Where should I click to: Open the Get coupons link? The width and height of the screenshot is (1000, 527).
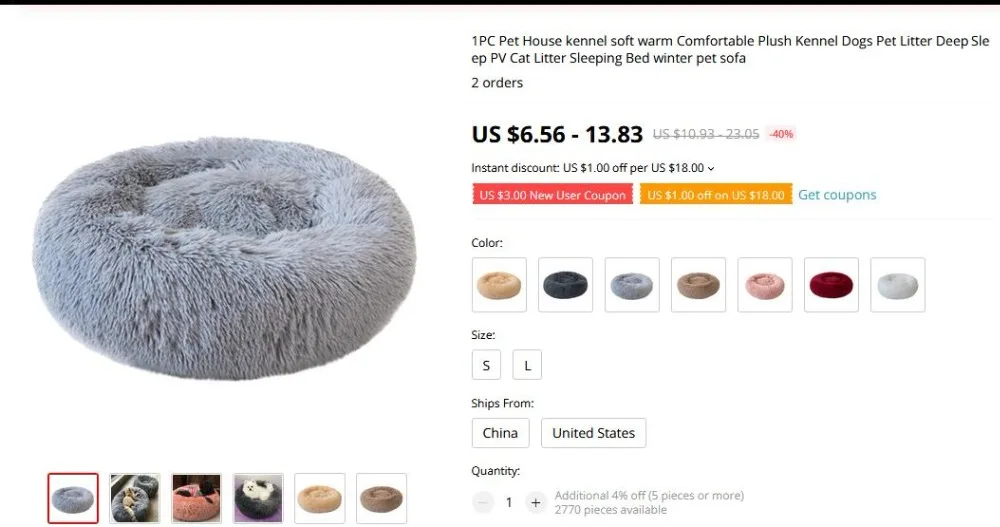[x=837, y=195]
